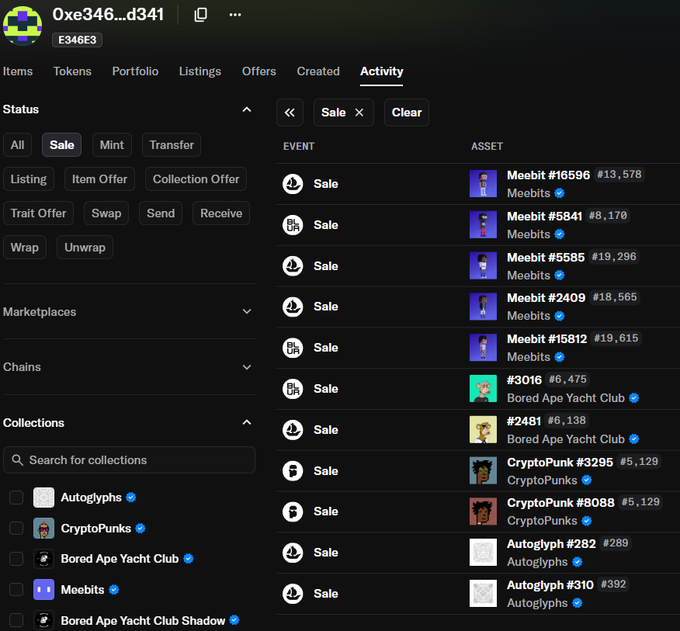This screenshot has width=680, height=631.
Task: Open the Items tab
Action: coord(18,71)
